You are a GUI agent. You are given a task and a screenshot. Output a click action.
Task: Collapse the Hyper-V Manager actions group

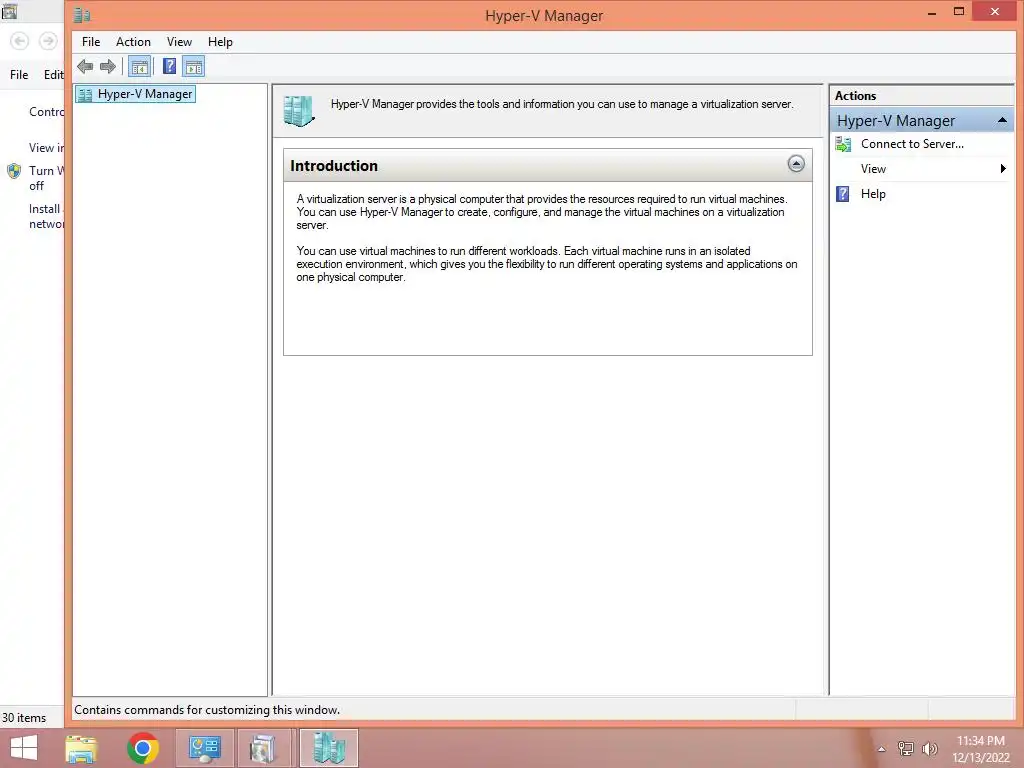1002,120
